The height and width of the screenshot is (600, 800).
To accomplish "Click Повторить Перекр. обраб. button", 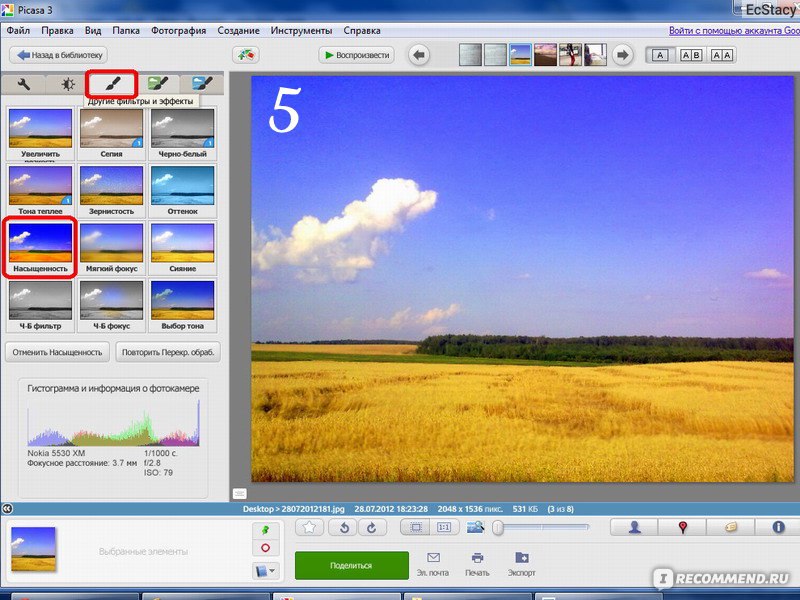I will click(x=168, y=352).
